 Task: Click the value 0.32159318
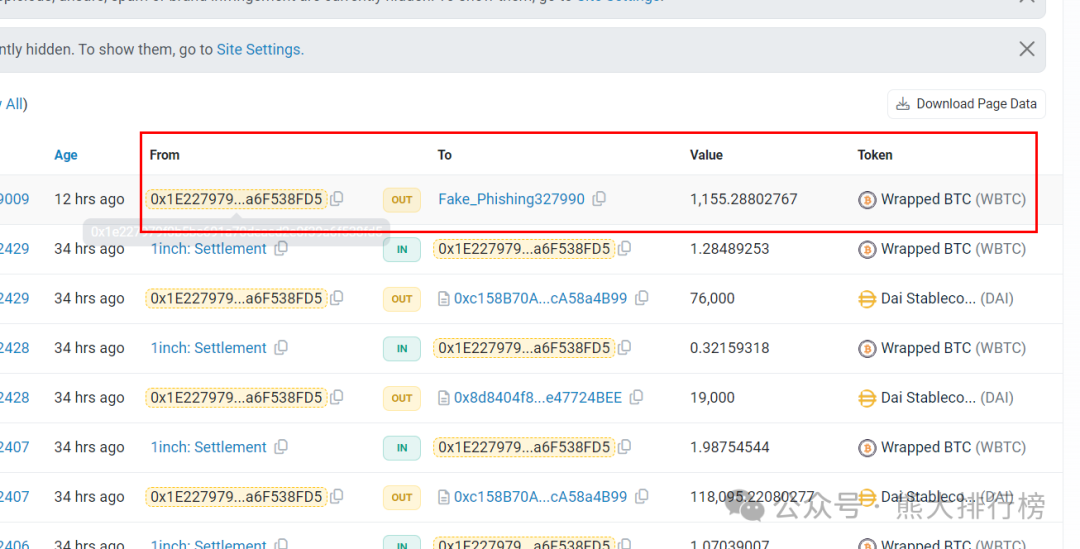pyautogui.click(x=729, y=348)
